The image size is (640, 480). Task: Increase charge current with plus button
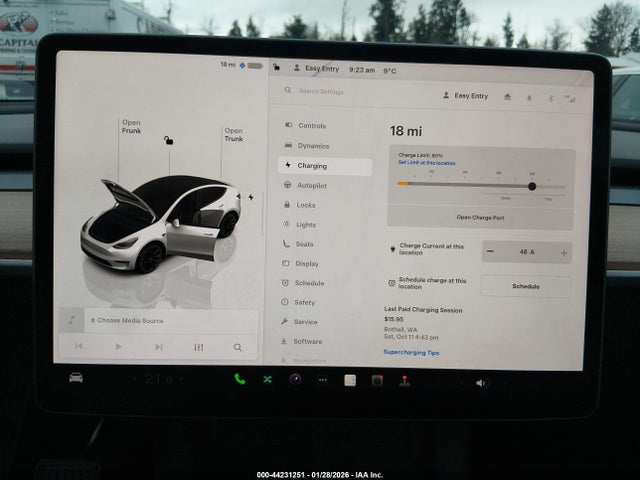563,252
